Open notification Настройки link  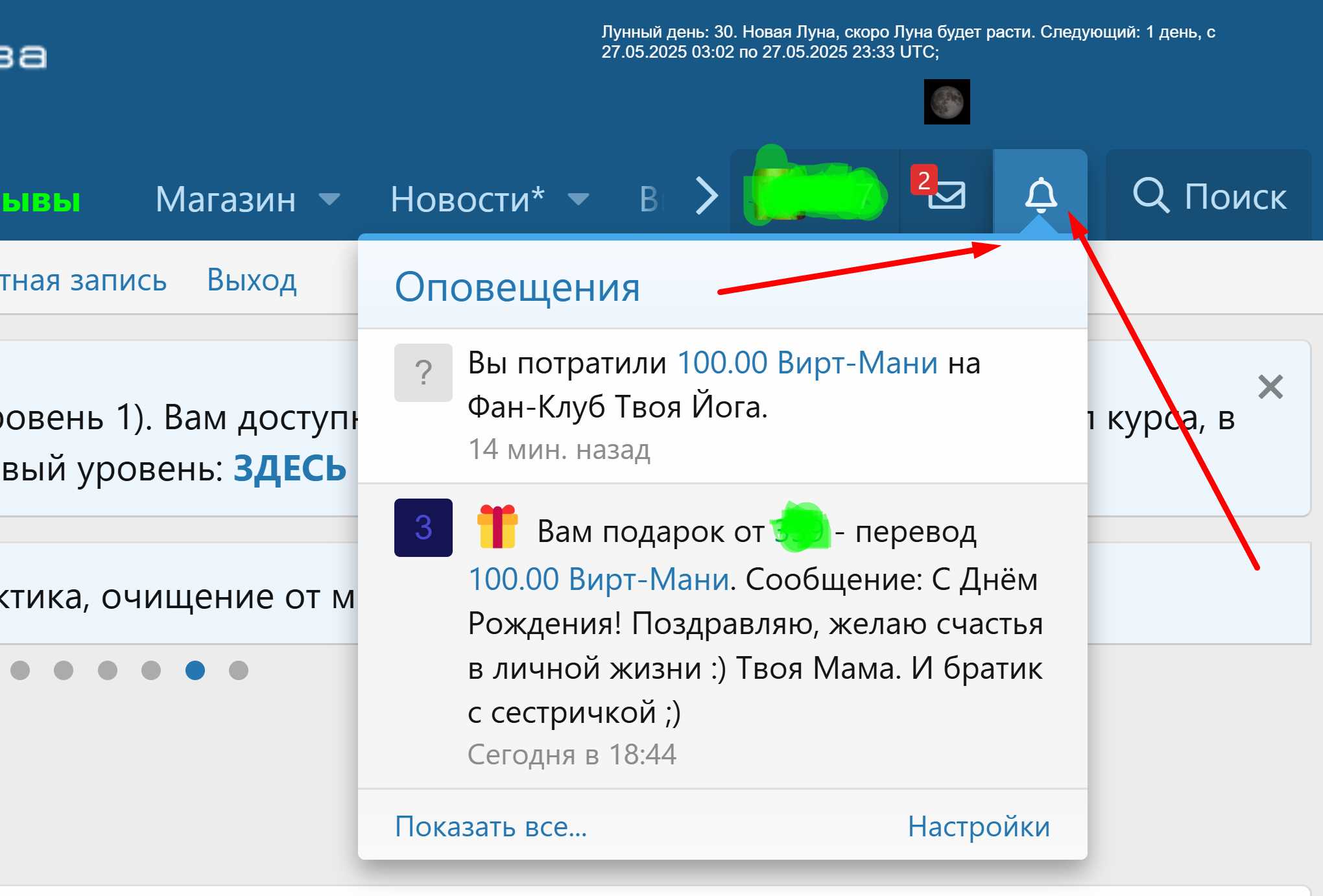point(979,826)
